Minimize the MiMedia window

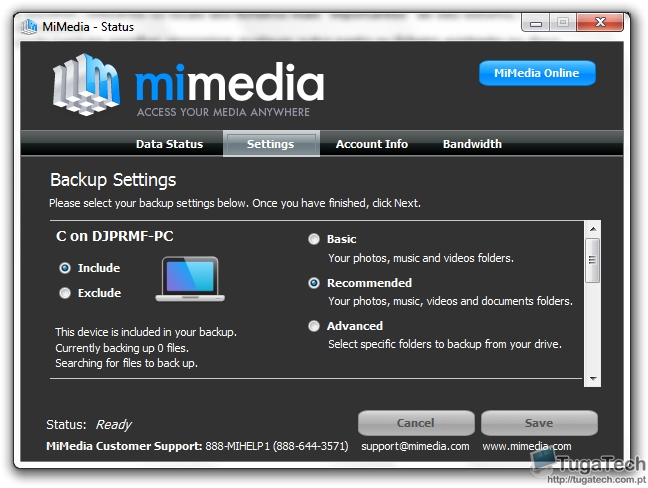pyautogui.click(x=536, y=23)
